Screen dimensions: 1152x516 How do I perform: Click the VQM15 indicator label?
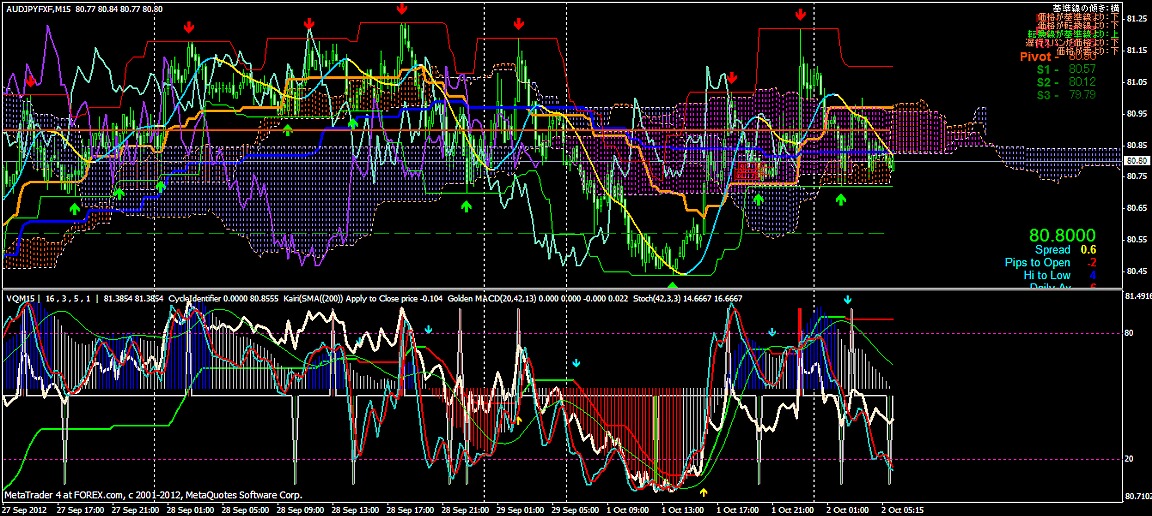19,299
